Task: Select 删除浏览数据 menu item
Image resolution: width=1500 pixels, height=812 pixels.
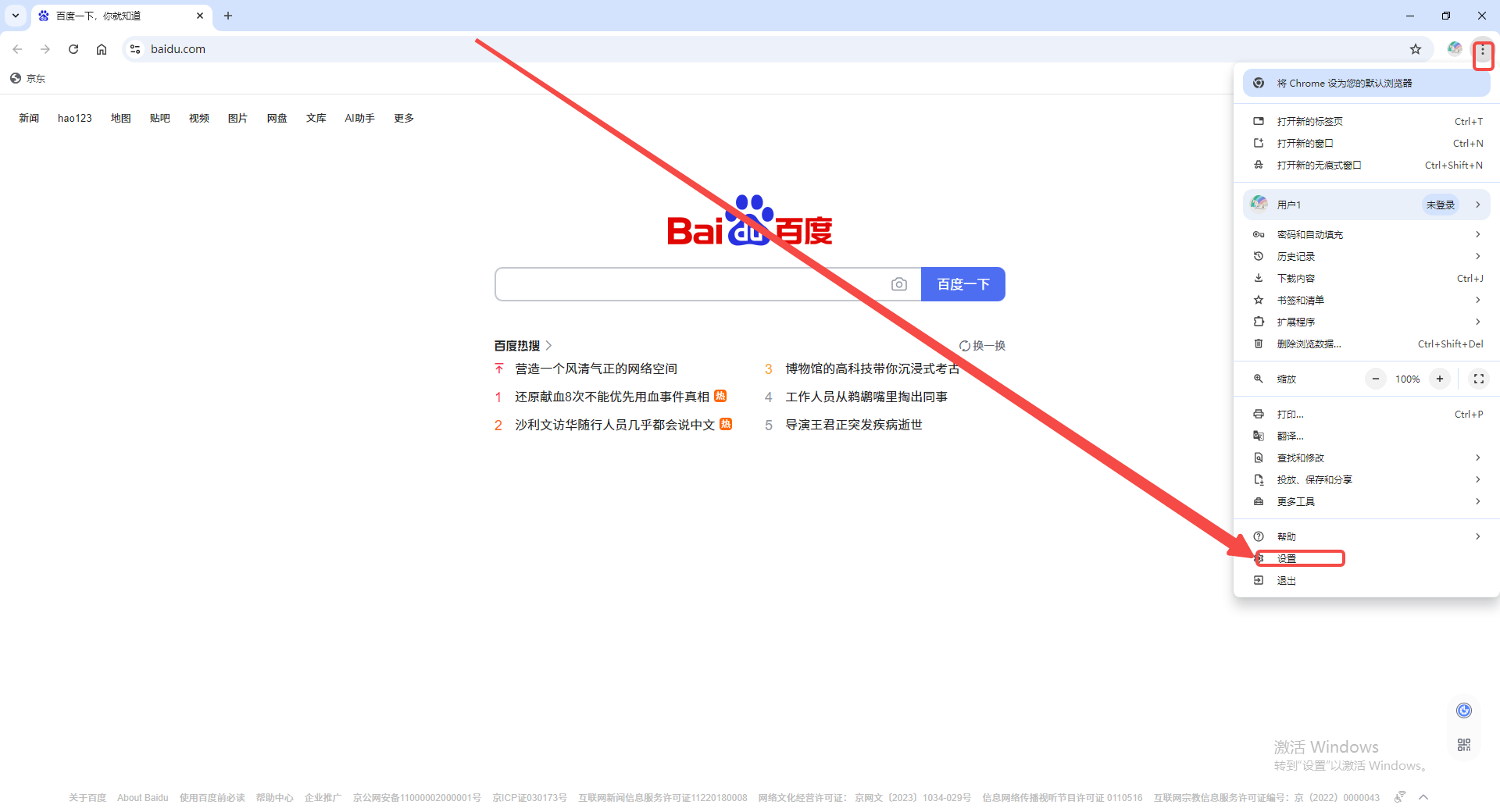Action: [x=1366, y=344]
